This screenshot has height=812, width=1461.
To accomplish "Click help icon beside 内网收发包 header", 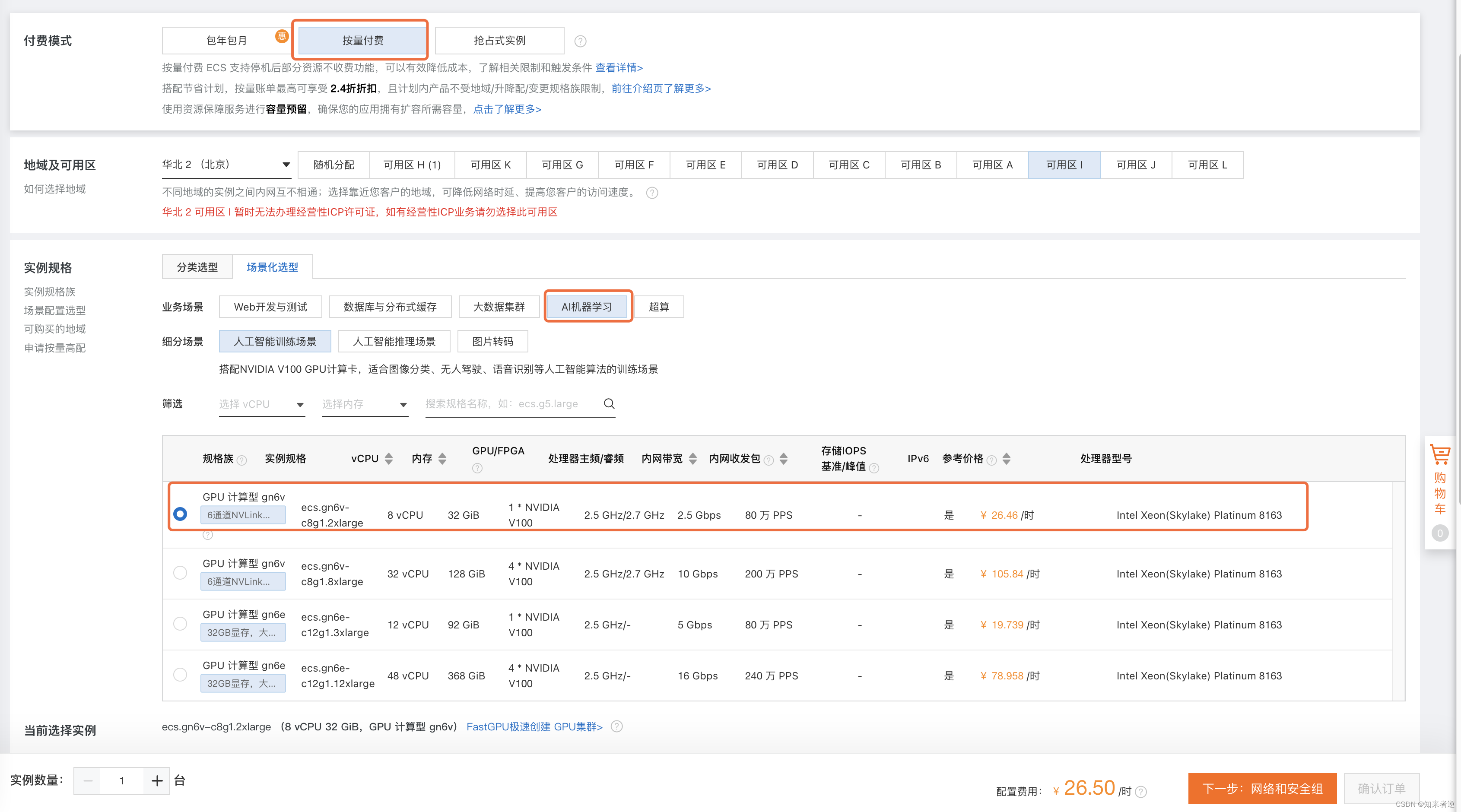I will [x=769, y=460].
